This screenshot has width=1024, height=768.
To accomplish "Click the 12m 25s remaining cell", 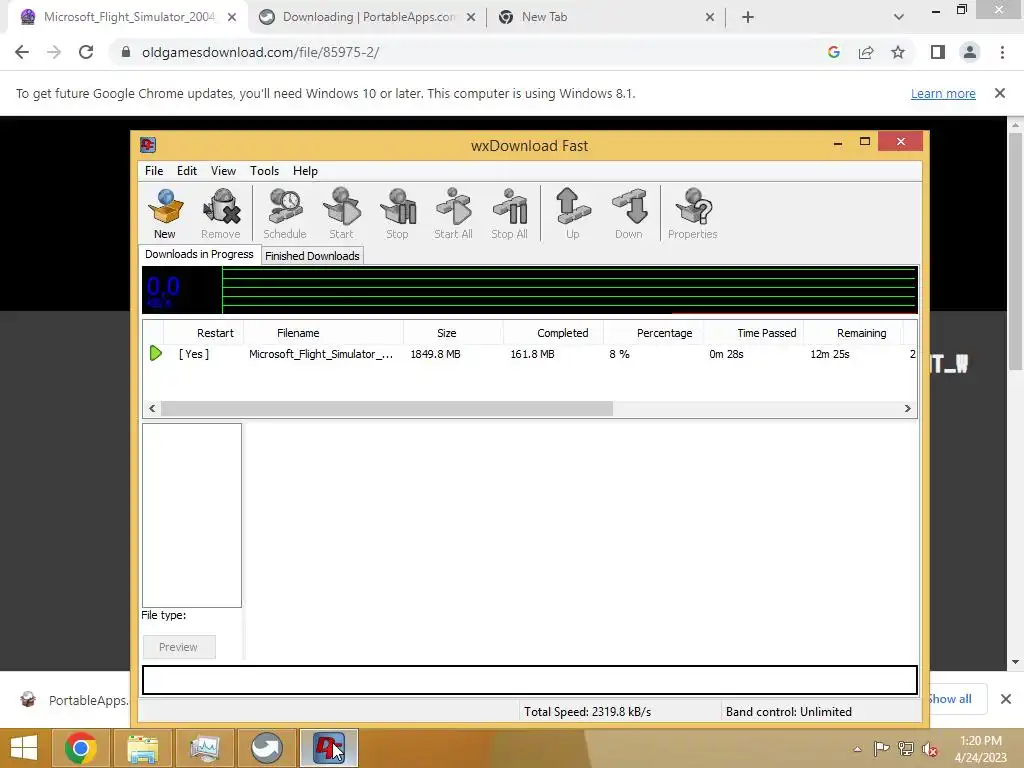I will (829, 354).
